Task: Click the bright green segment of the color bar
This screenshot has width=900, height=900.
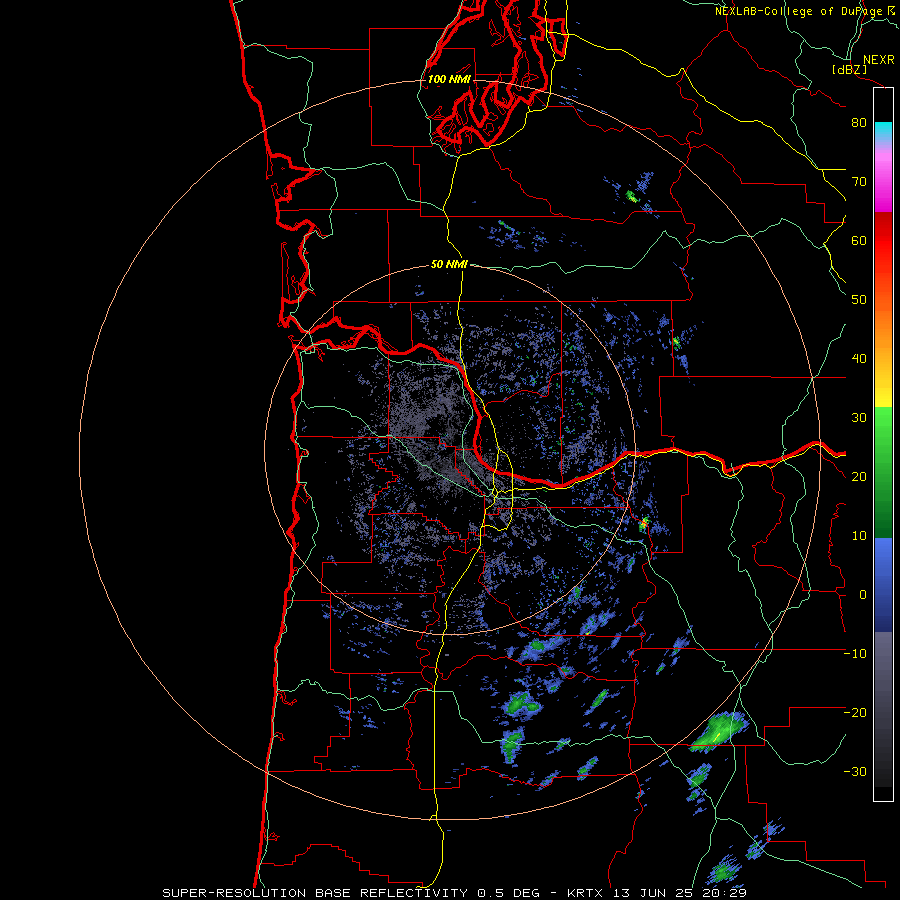Action: [x=883, y=428]
